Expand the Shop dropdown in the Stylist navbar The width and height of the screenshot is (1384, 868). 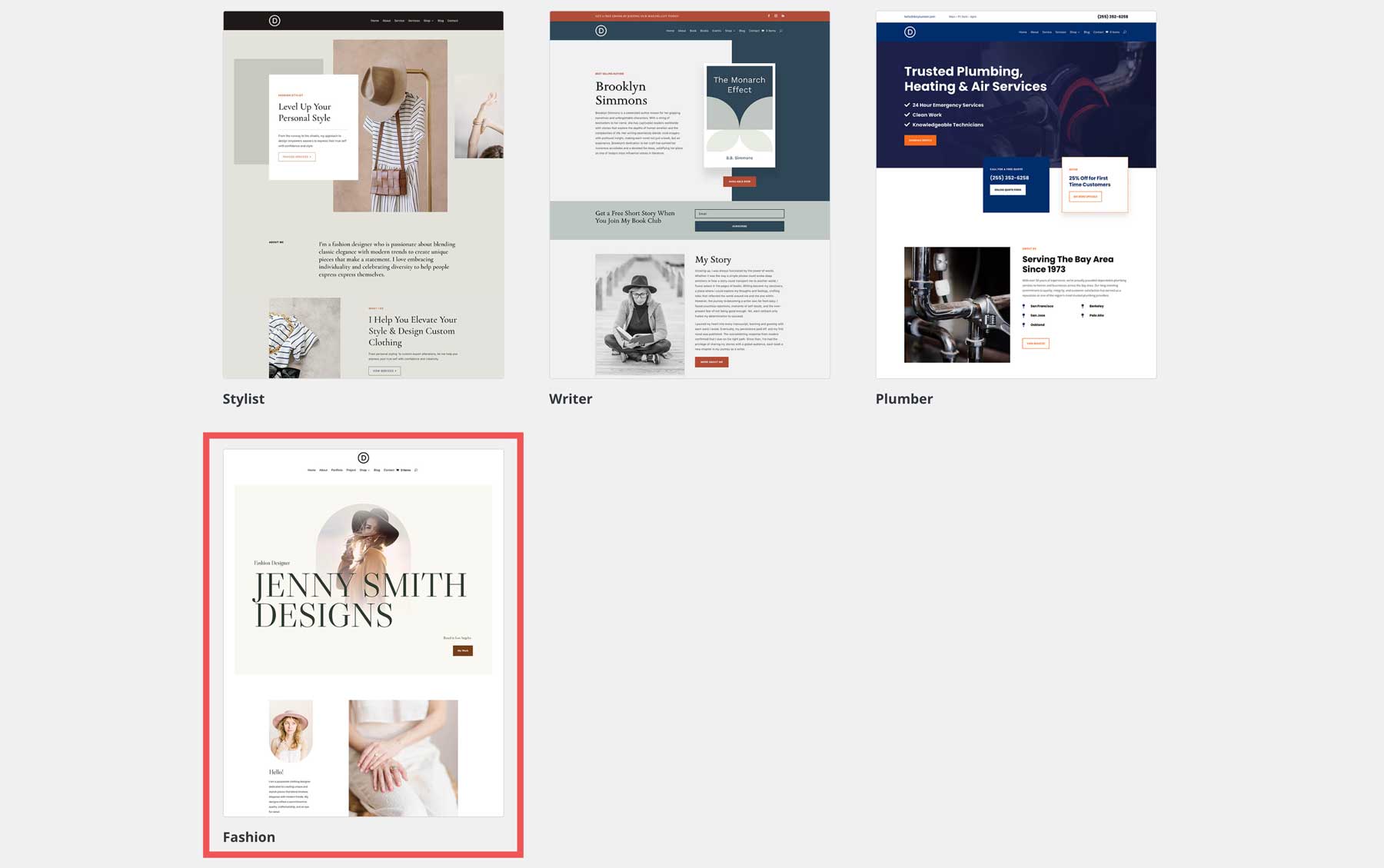point(429,21)
